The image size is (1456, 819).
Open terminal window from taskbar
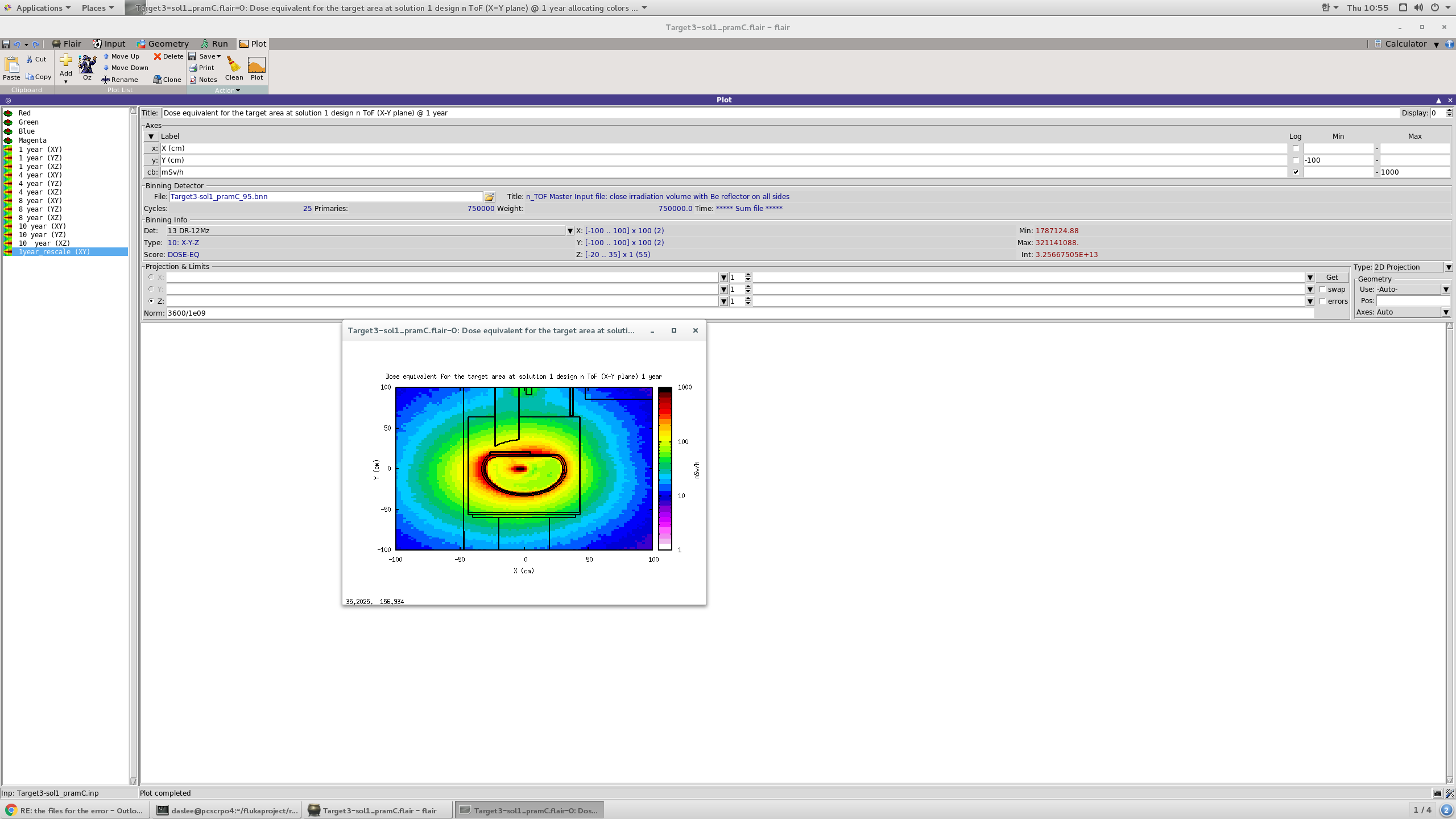click(x=227, y=810)
